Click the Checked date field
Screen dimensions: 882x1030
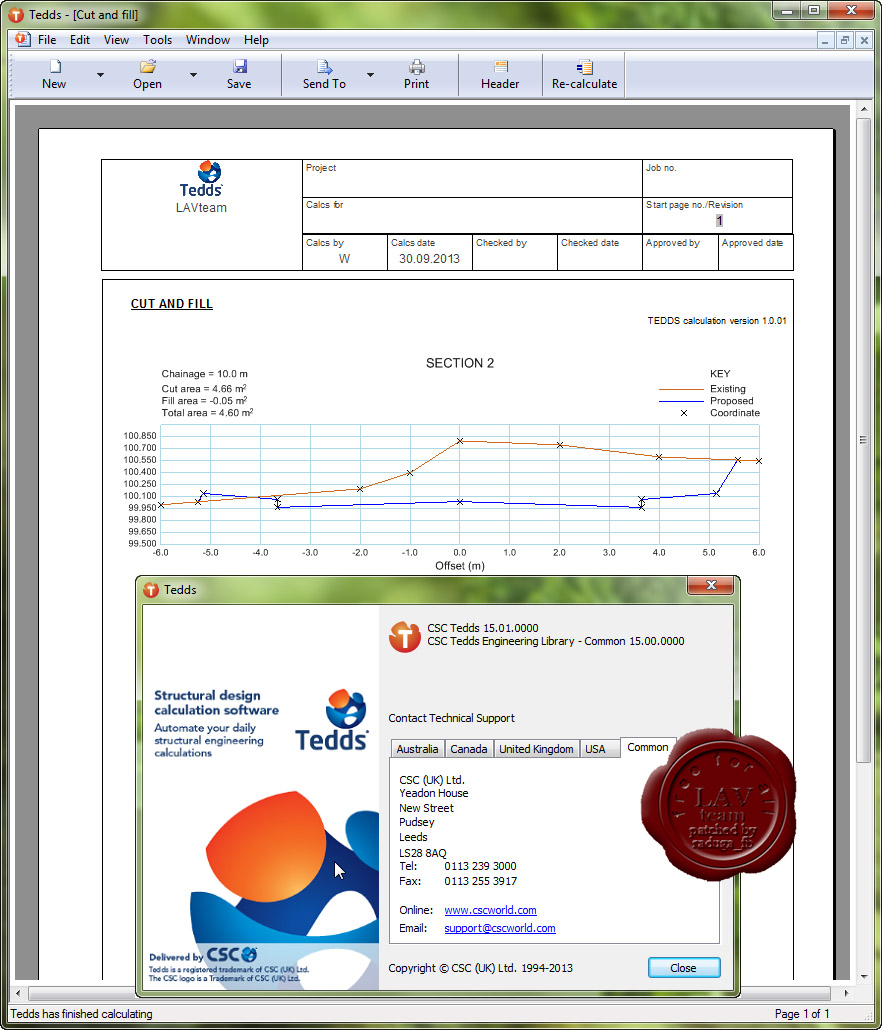(600, 252)
